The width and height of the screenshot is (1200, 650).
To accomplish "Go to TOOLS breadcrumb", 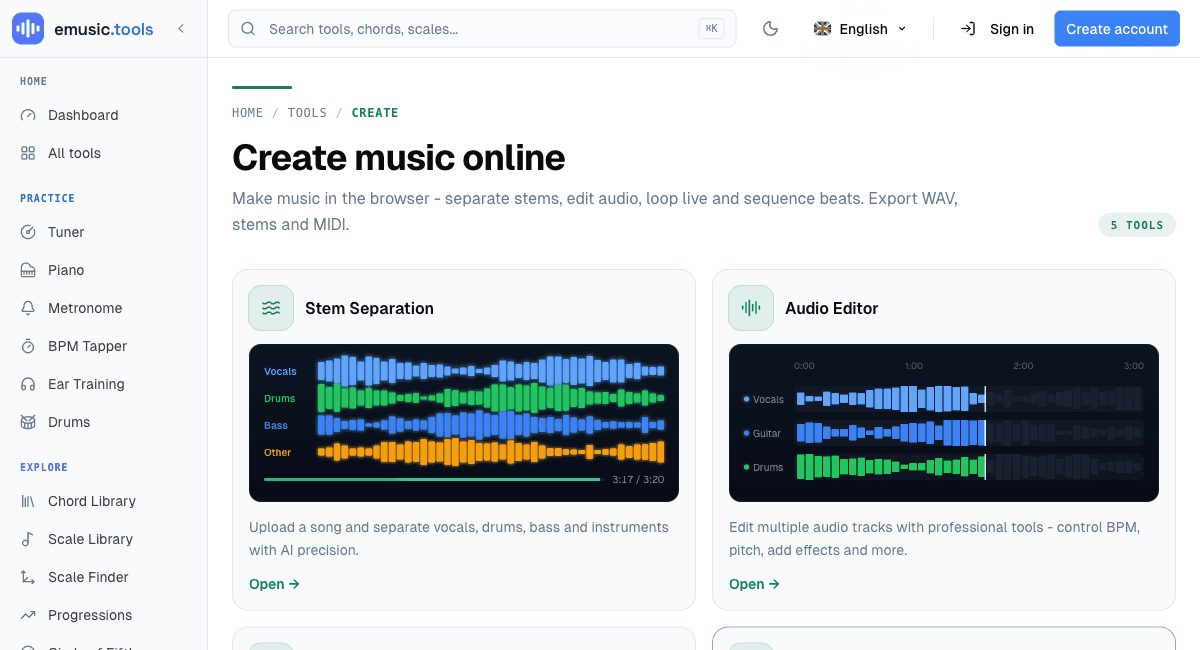I will (x=307, y=113).
